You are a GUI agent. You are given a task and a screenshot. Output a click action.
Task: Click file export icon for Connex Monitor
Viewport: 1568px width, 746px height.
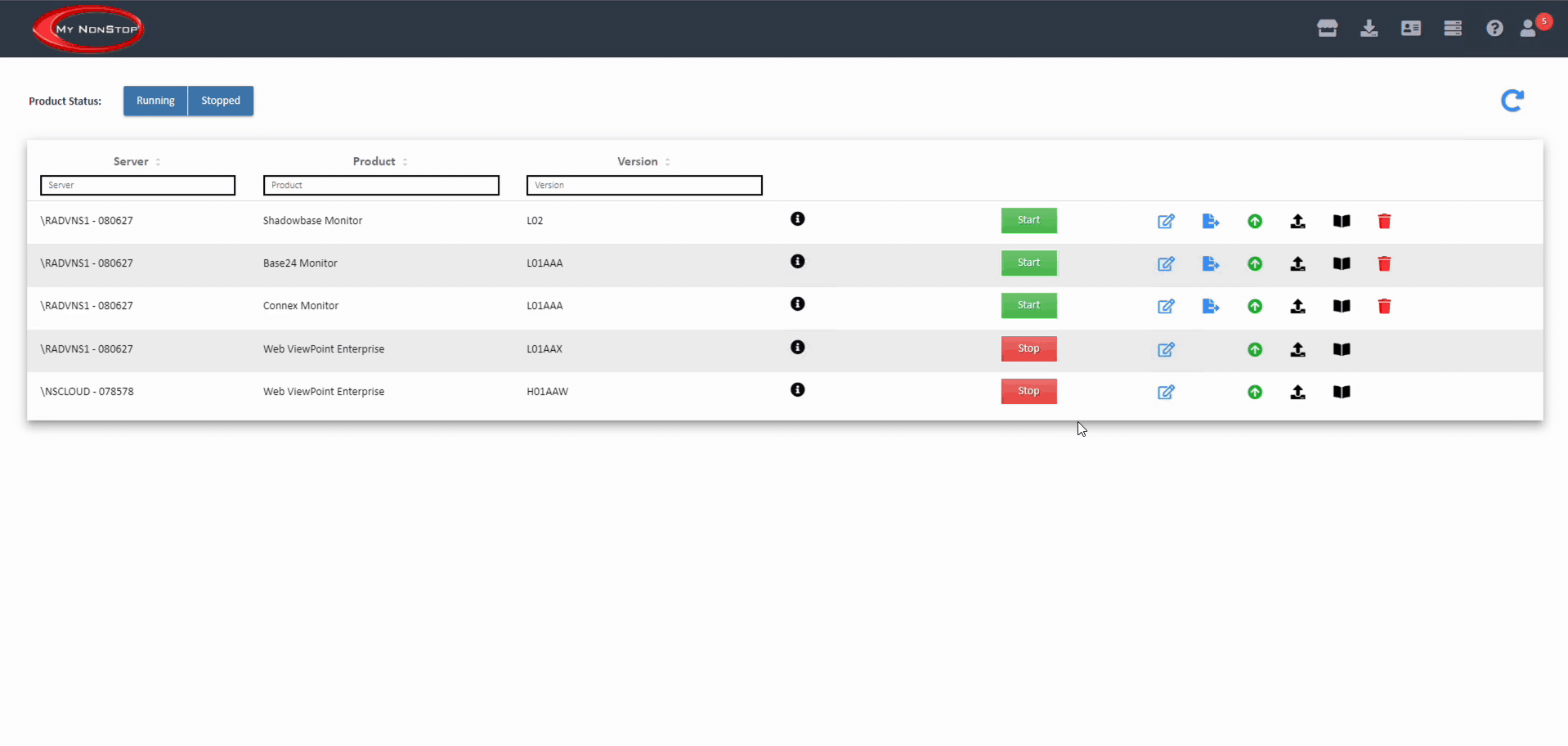tap(1211, 306)
